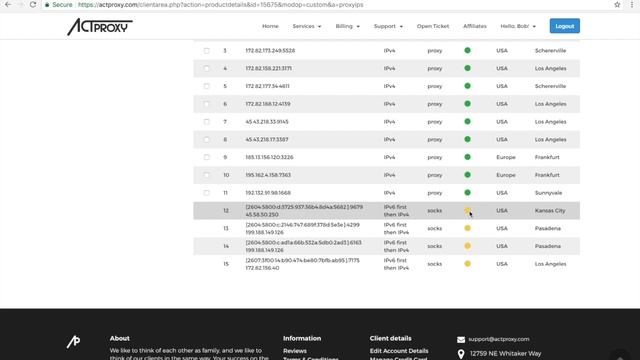The image size is (640, 360).
Task: Click the footer ActProxy logo mark
Action: (73, 342)
